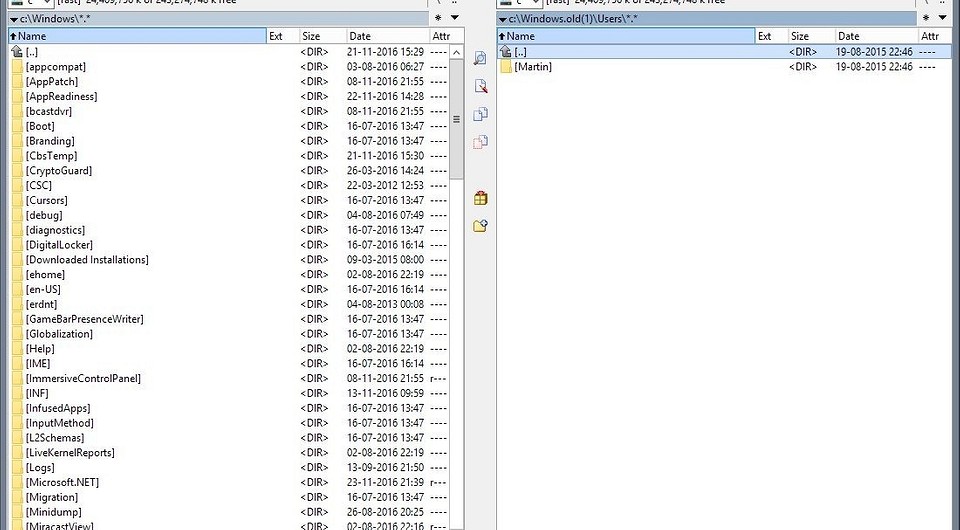Screen dimensions: 960x530
Task: Click the Move files icon between the panels
Action: tap(480, 143)
